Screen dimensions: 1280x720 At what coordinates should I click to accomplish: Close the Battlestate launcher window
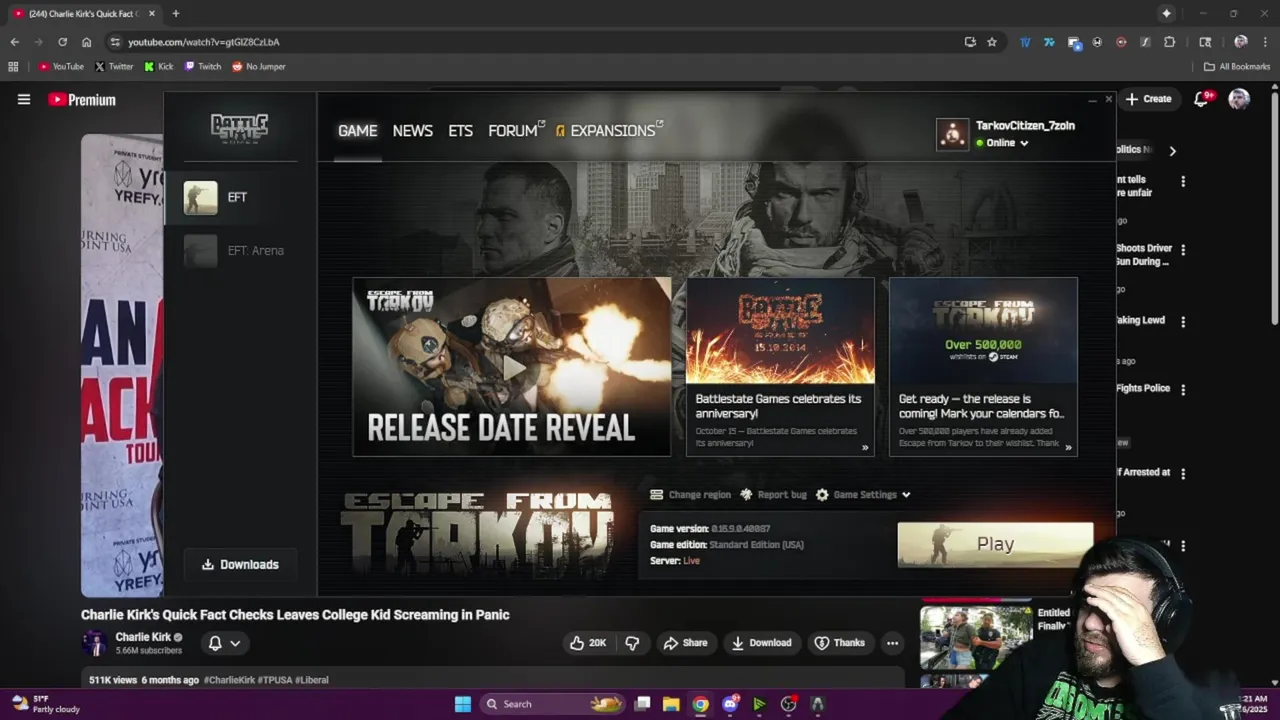pyautogui.click(x=1108, y=100)
